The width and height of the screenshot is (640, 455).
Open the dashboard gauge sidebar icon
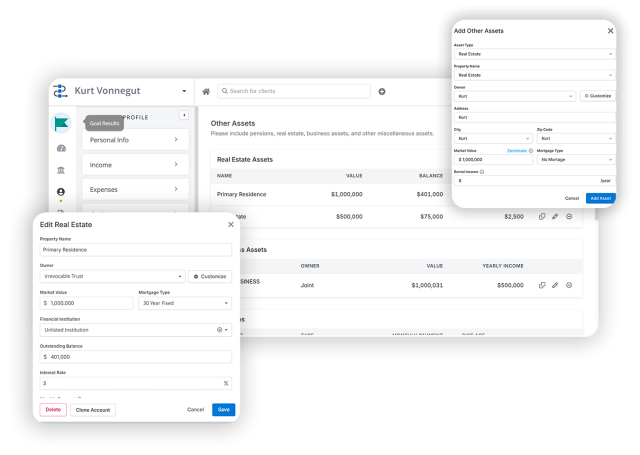coord(61,148)
